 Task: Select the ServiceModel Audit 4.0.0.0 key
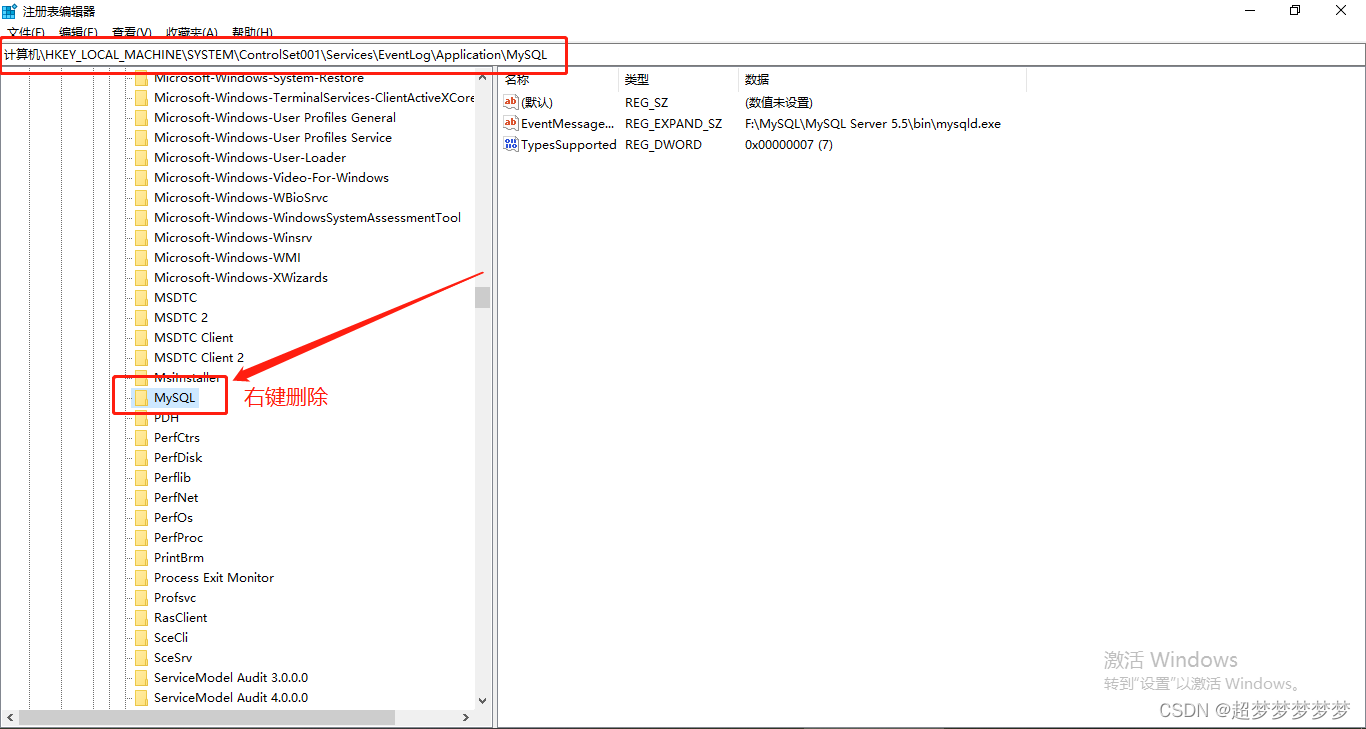[x=231, y=698]
